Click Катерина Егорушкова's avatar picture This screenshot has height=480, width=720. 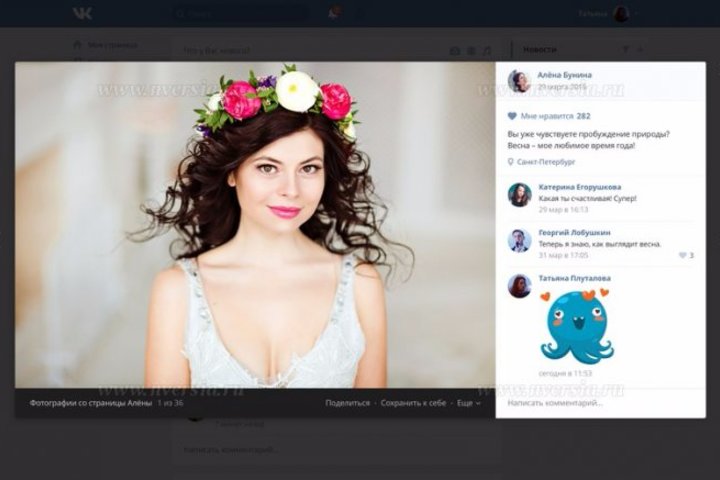coord(519,194)
